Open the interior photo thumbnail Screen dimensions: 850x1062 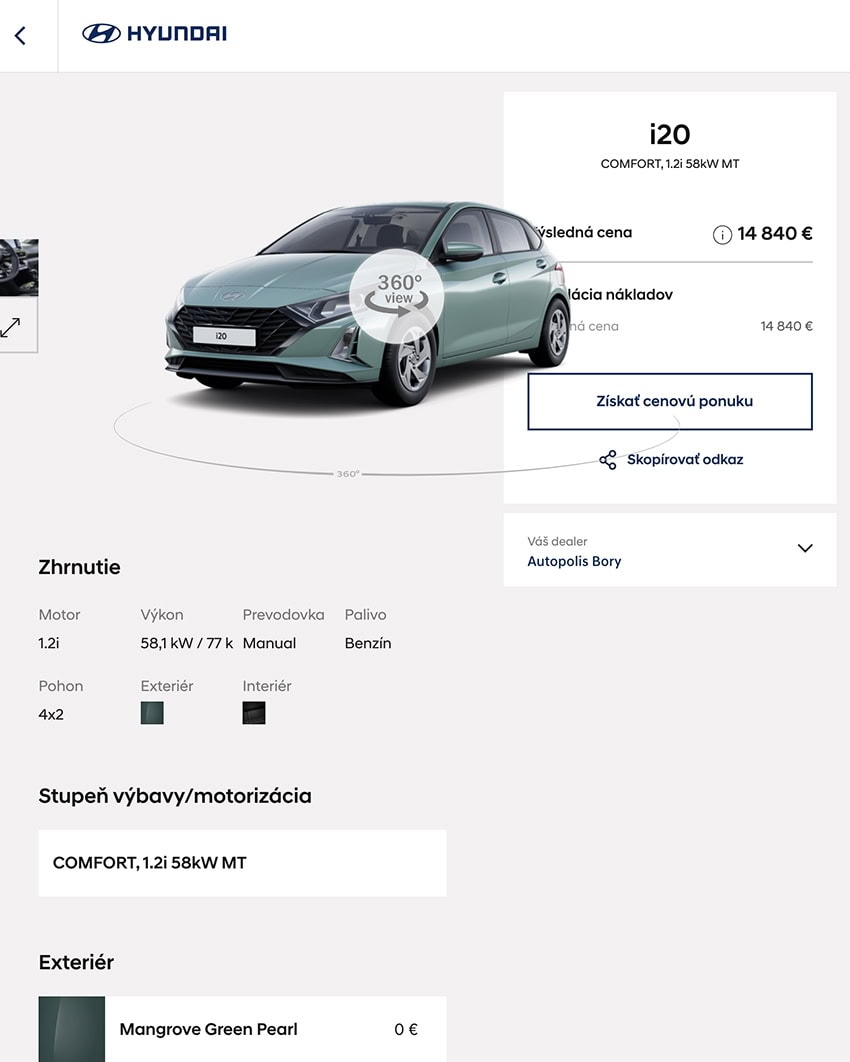click(18, 268)
